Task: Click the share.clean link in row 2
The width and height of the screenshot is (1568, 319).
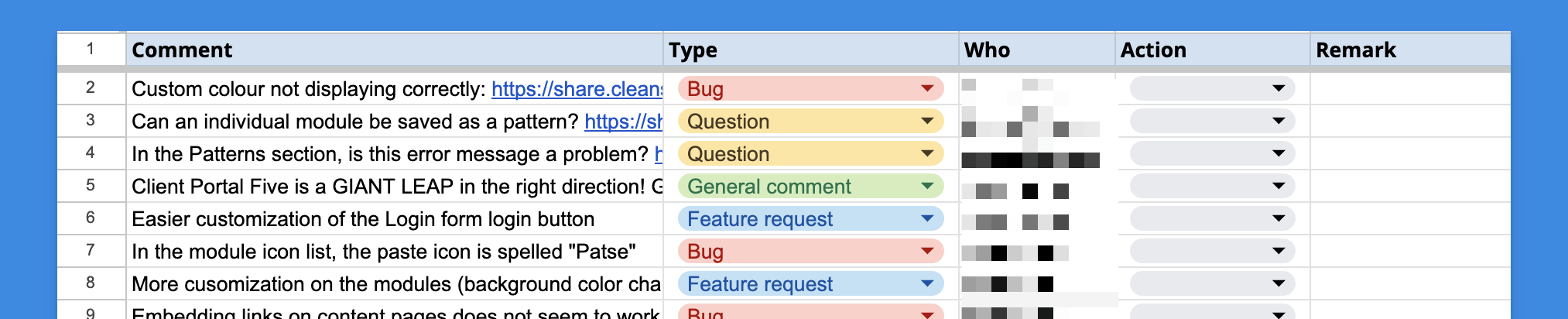Action: (x=576, y=89)
